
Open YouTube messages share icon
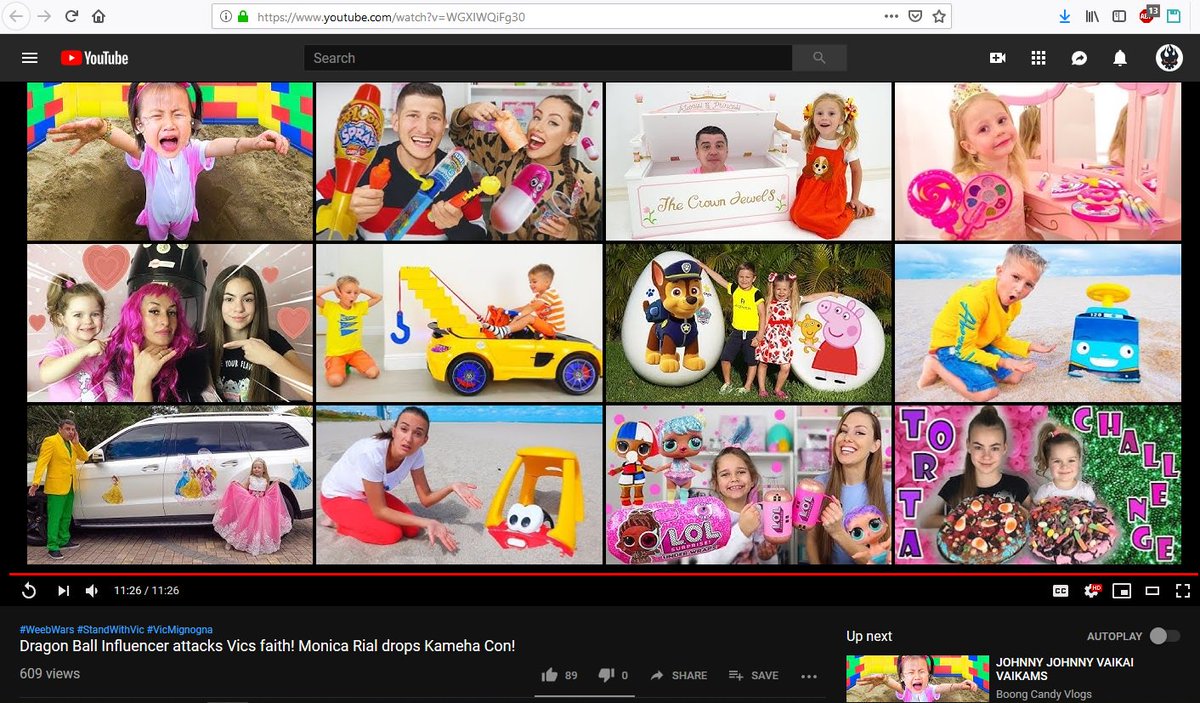pyautogui.click(x=1079, y=58)
